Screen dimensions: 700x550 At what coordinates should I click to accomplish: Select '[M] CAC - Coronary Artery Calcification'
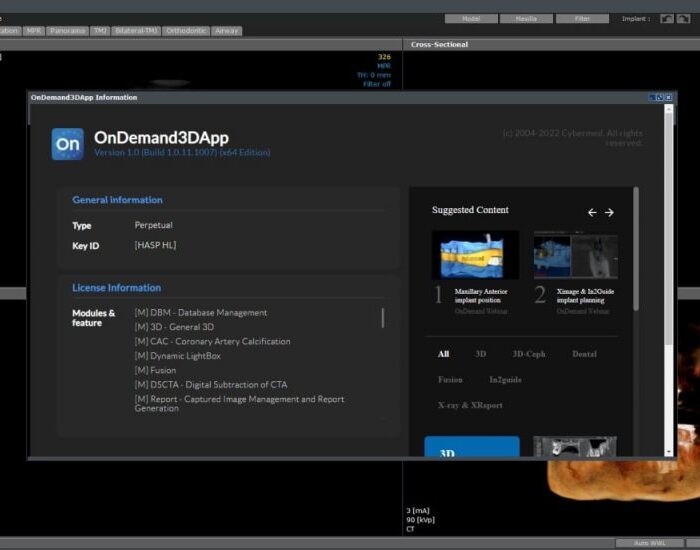click(212, 341)
